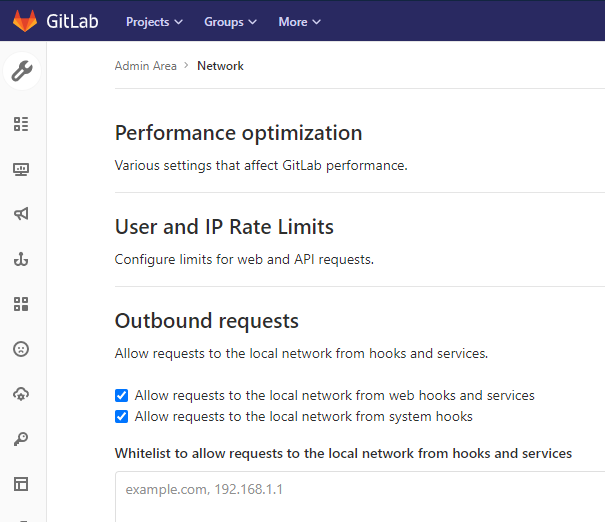
Task: Click the GitLab fox logo
Action: point(23,21)
